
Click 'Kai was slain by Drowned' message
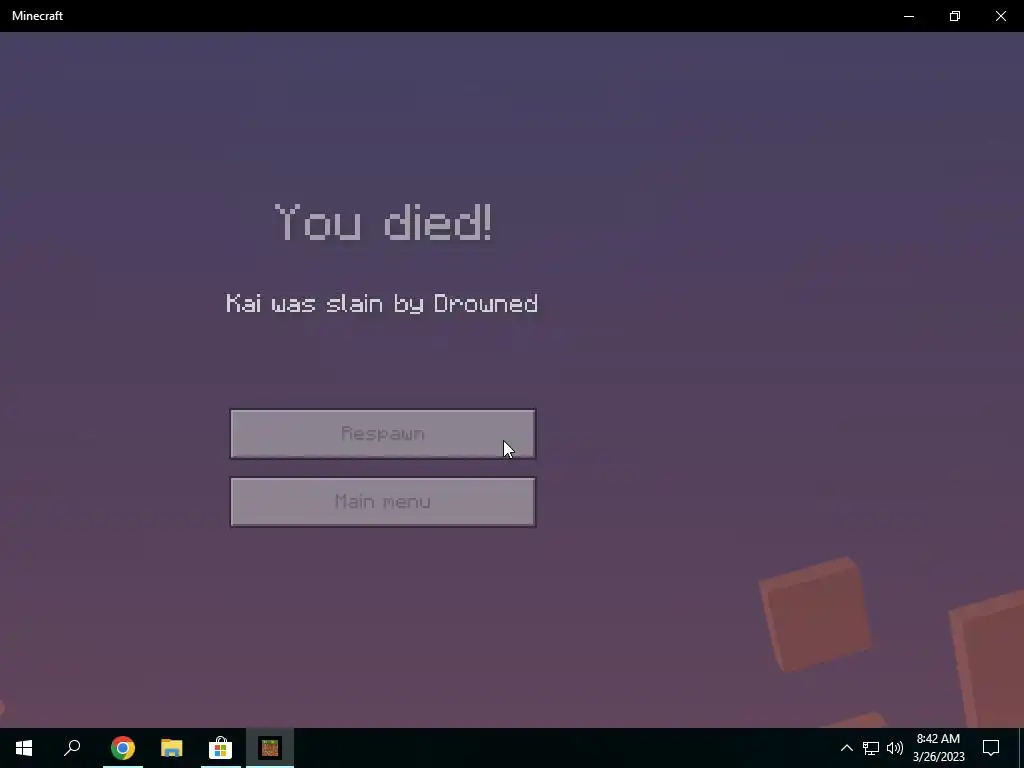pyautogui.click(x=382, y=304)
